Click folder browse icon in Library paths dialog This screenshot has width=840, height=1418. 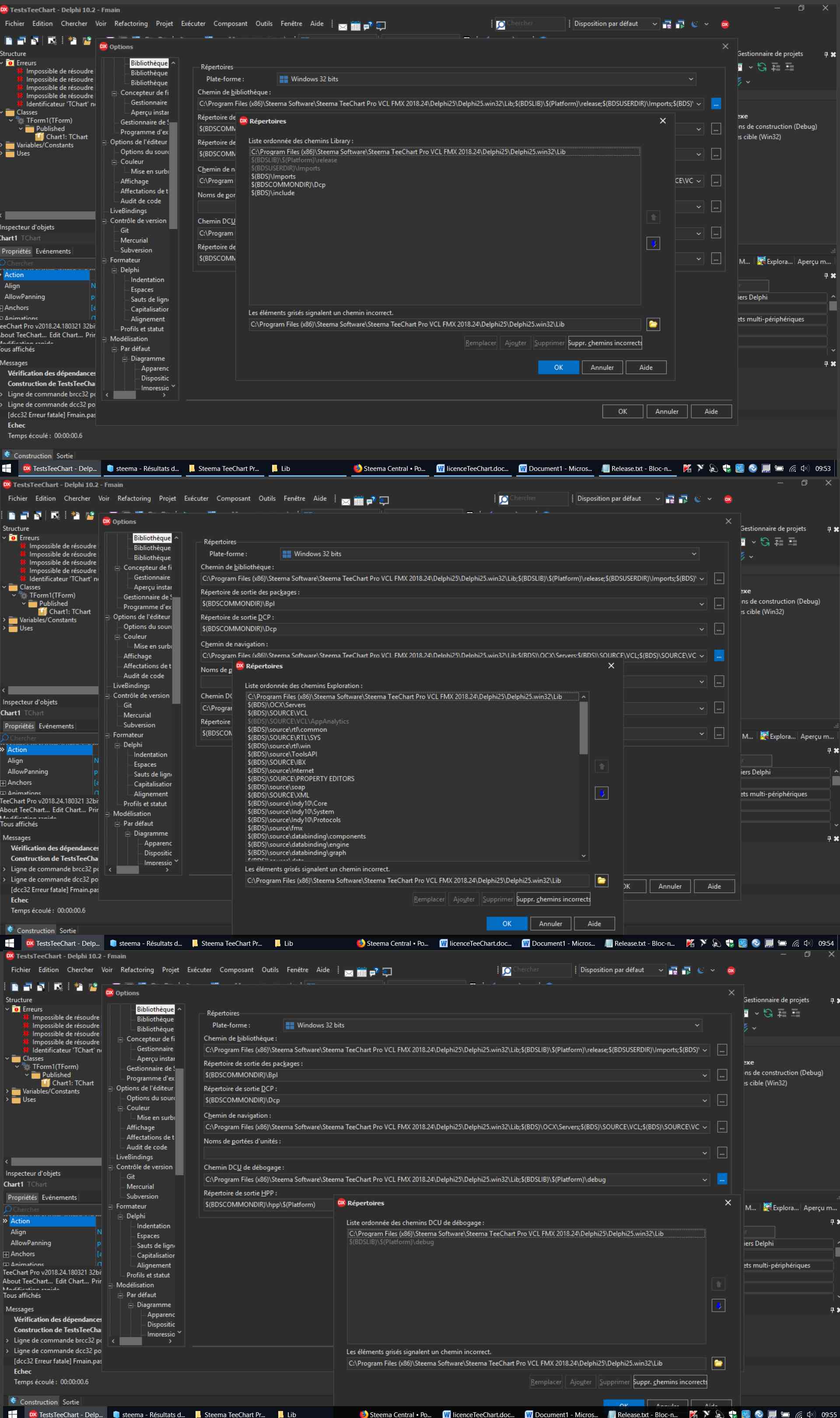point(653,324)
